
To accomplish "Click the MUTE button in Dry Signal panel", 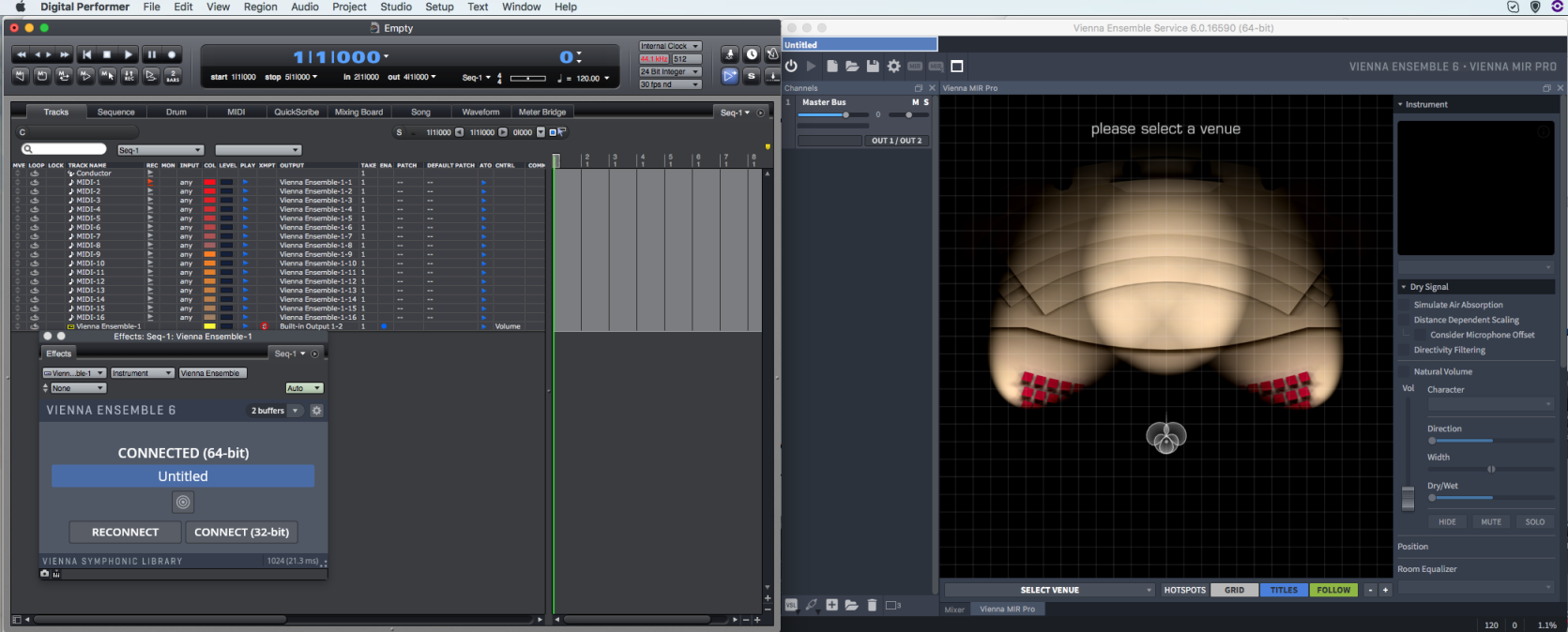I will (x=1491, y=521).
